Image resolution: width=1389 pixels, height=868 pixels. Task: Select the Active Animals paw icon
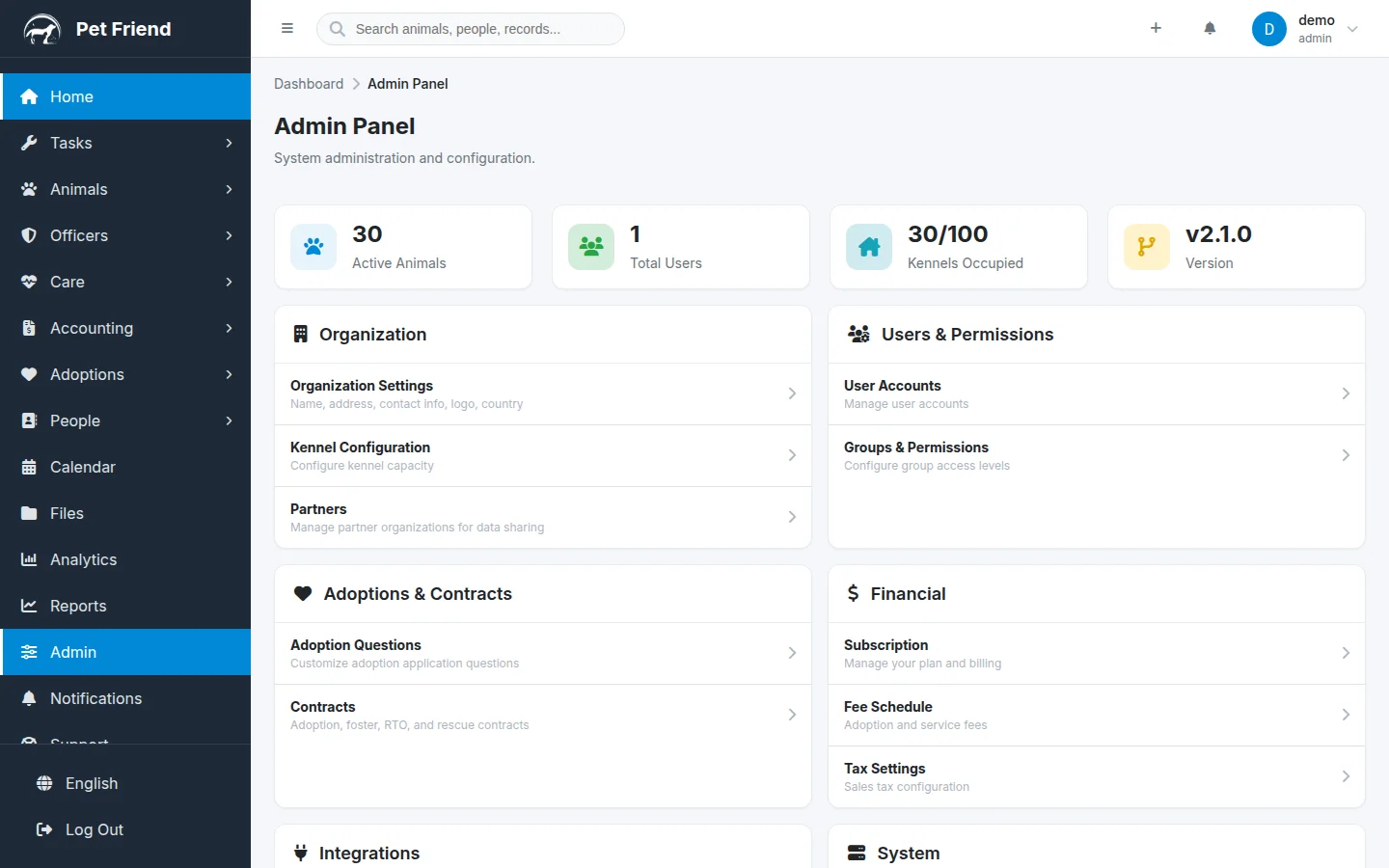(313, 246)
